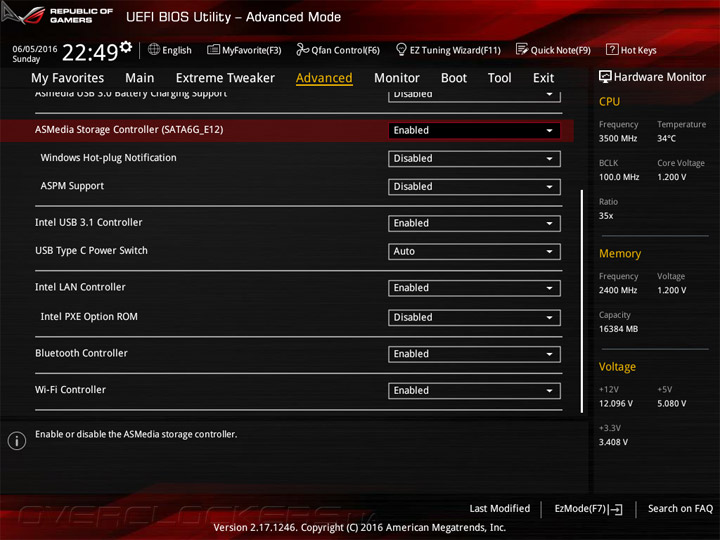Click BCLK value 100.0 MHz

[x=619, y=177]
